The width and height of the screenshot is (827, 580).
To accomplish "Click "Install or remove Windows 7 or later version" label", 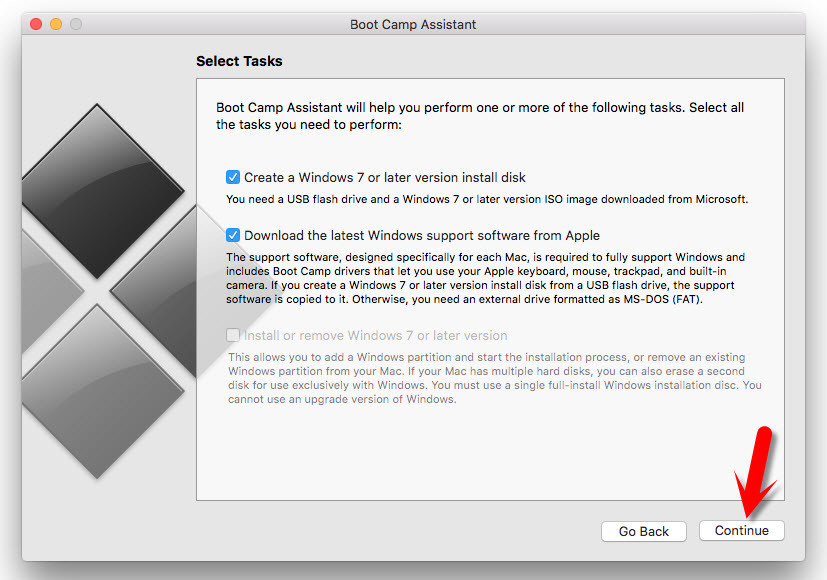I will tap(376, 336).
